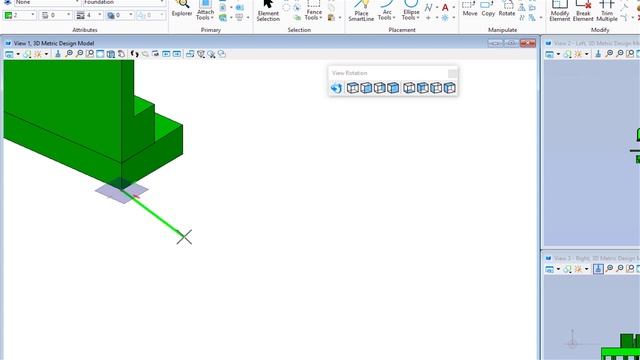Open the Explorer tool in Primary group
The image size is (640, 360).
click(x=182, y=8)
